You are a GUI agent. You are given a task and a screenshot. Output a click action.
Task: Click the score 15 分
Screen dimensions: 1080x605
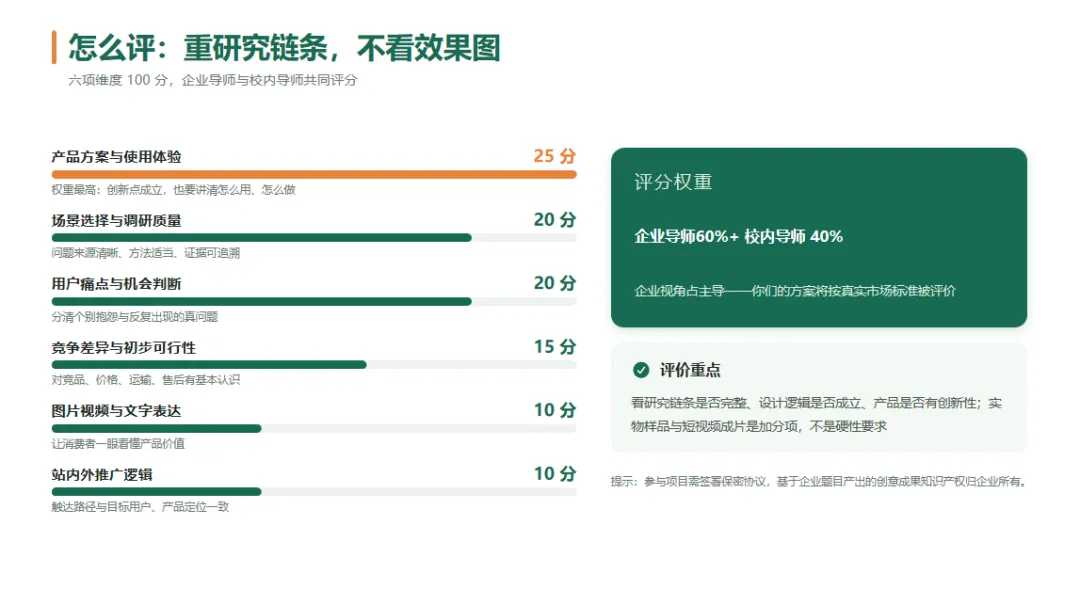click(554, 347)
